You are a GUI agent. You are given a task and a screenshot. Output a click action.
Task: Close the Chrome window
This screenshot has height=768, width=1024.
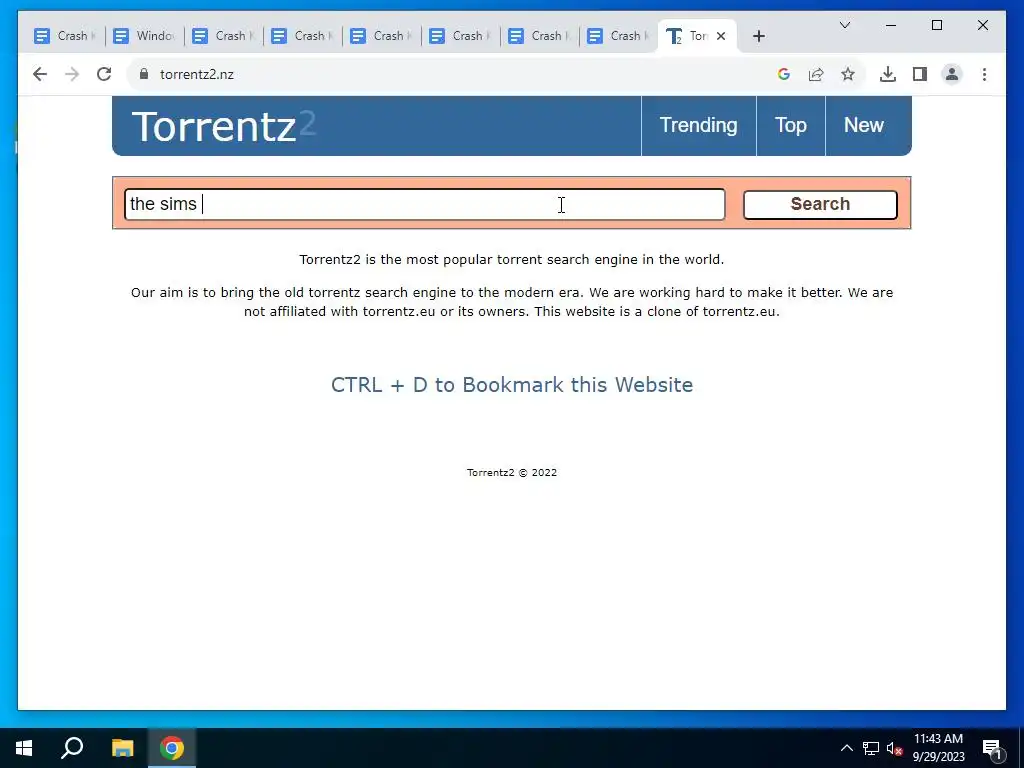pos(982,25)
